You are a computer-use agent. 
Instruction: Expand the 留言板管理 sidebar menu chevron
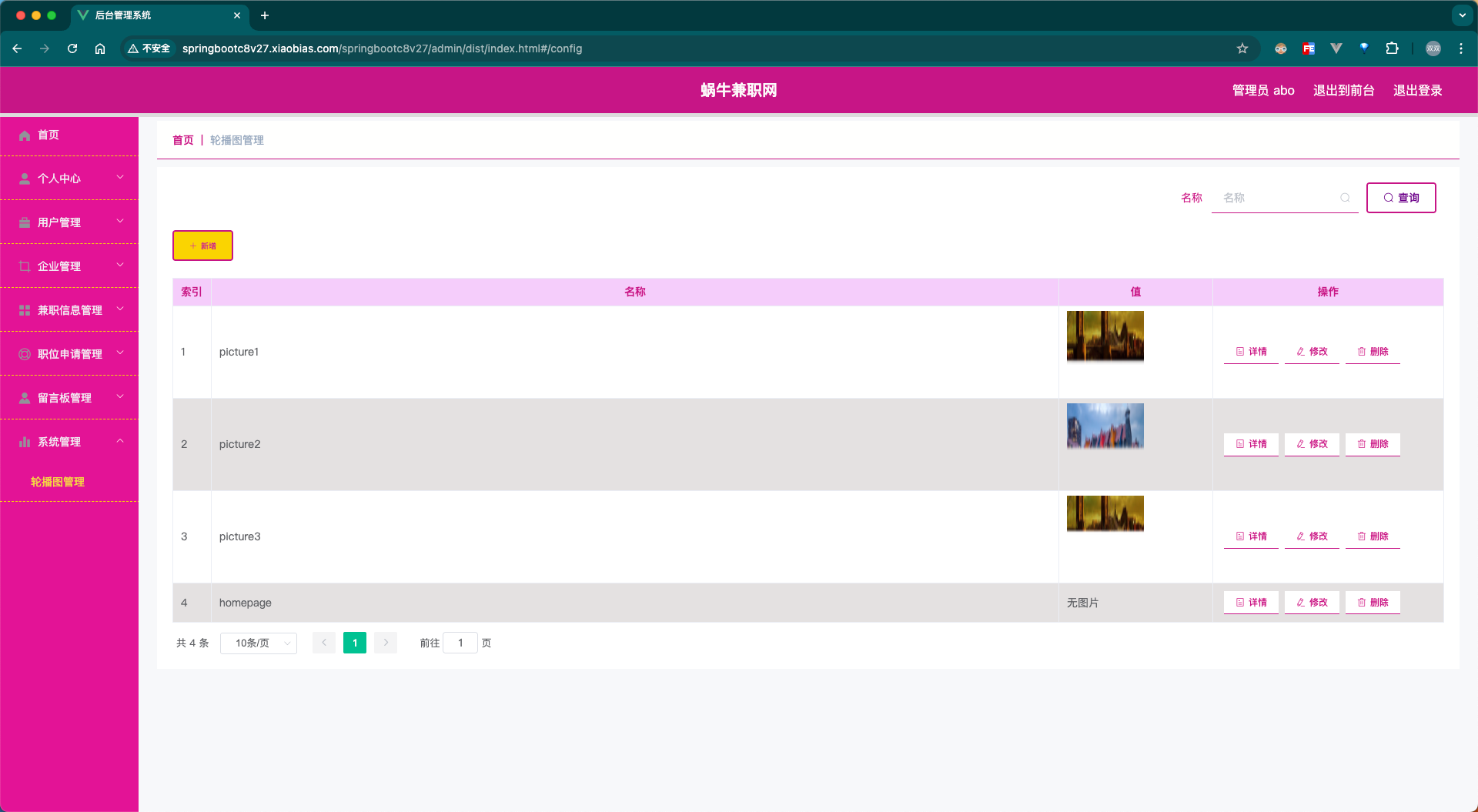120,397
